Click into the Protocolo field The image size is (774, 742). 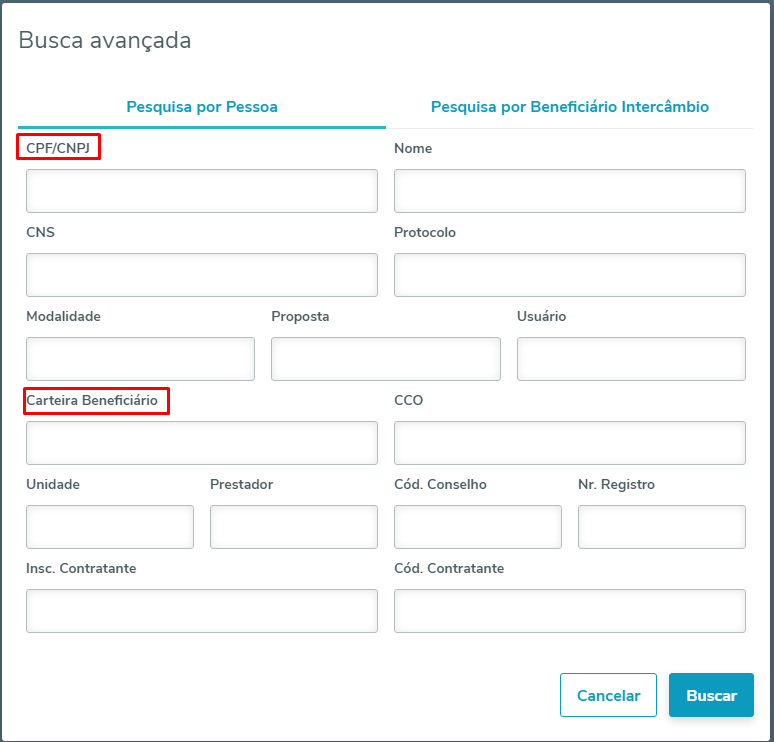pos(569,275)
